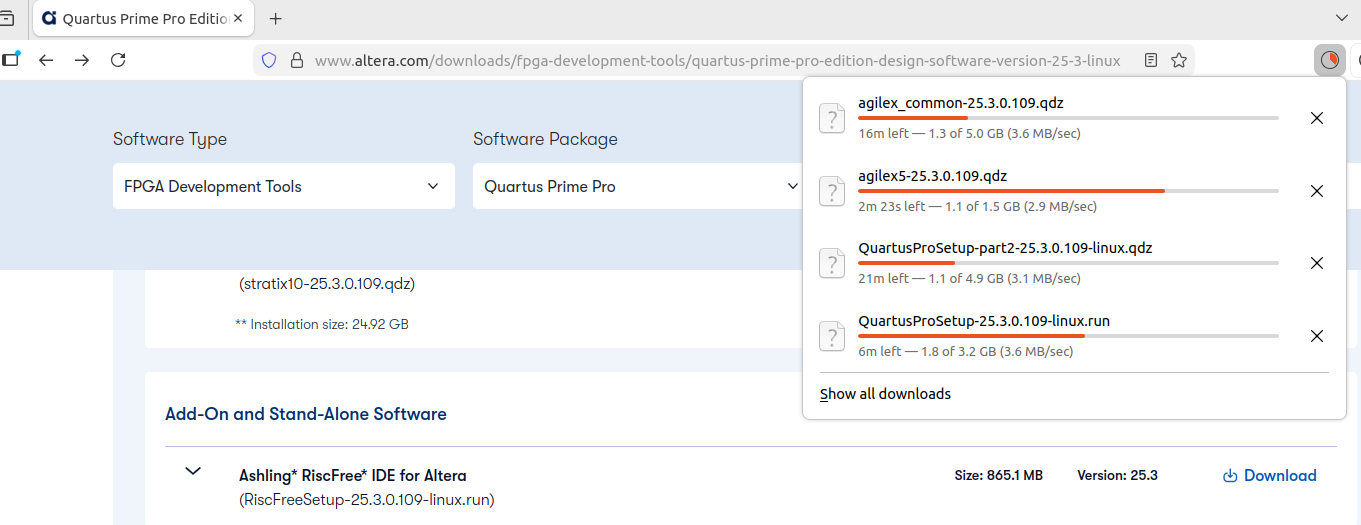The height and width of the screenshot is (525, 1361).
Task: Click the Firefox downloads toolbar icon
Action: coord(1329,60)
